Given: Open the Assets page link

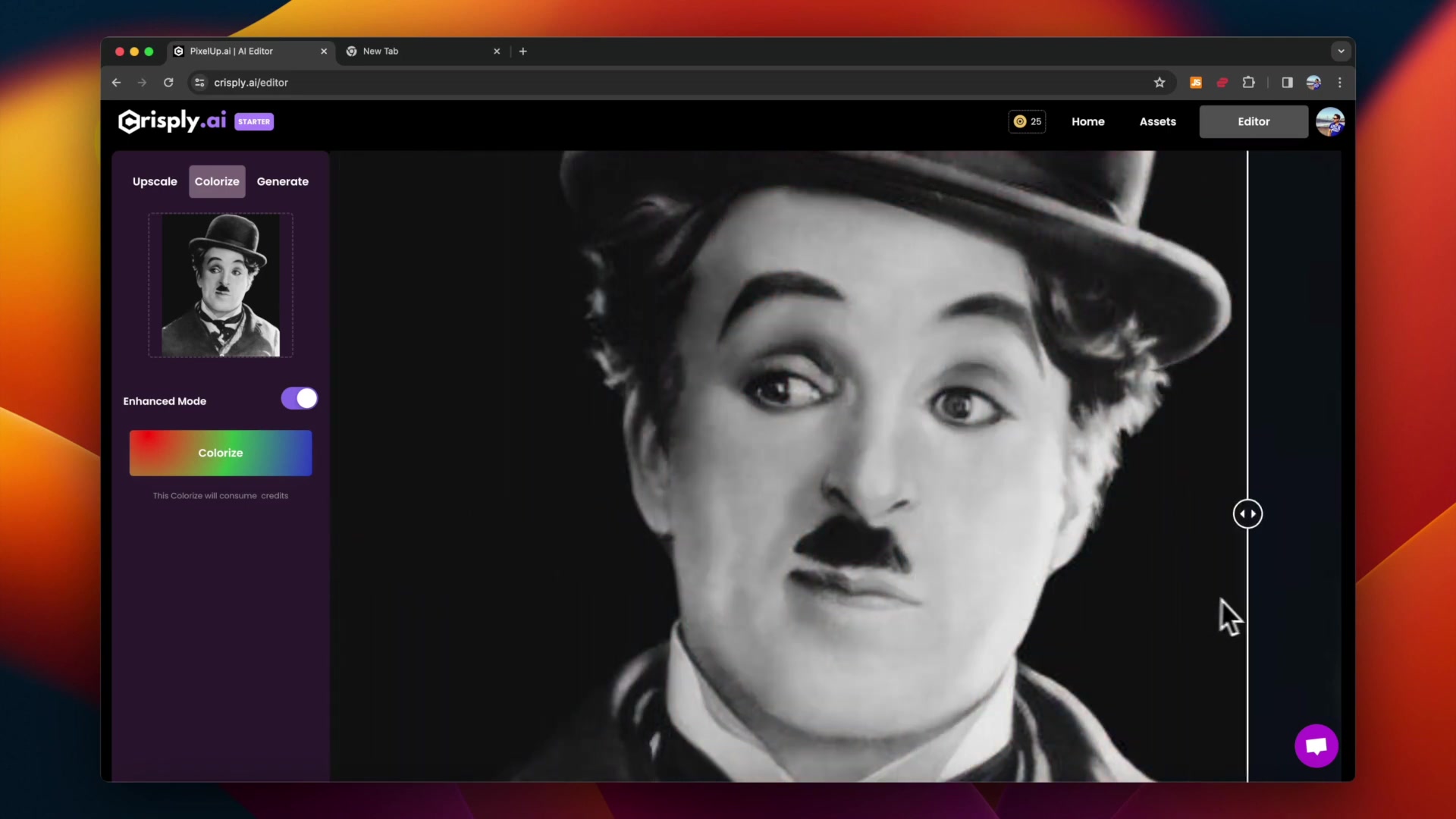Looking at the screenshot, I should 1157,121.
